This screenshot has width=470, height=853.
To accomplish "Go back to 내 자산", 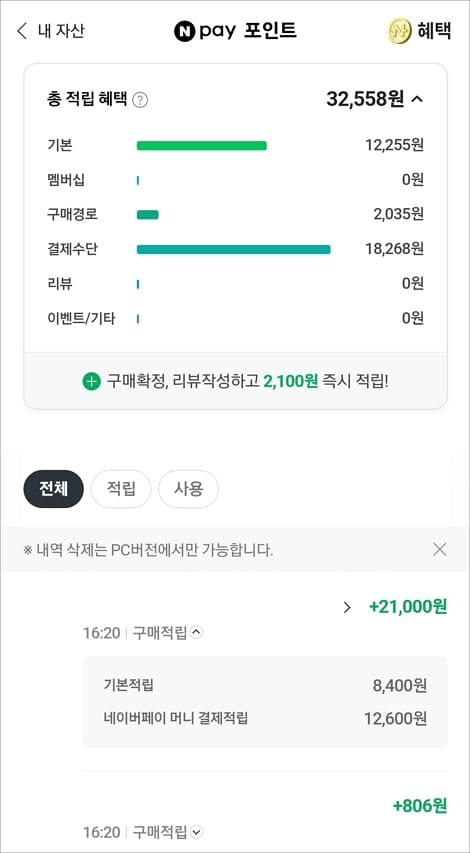I will pyautogui.click(x=51, y=31).
